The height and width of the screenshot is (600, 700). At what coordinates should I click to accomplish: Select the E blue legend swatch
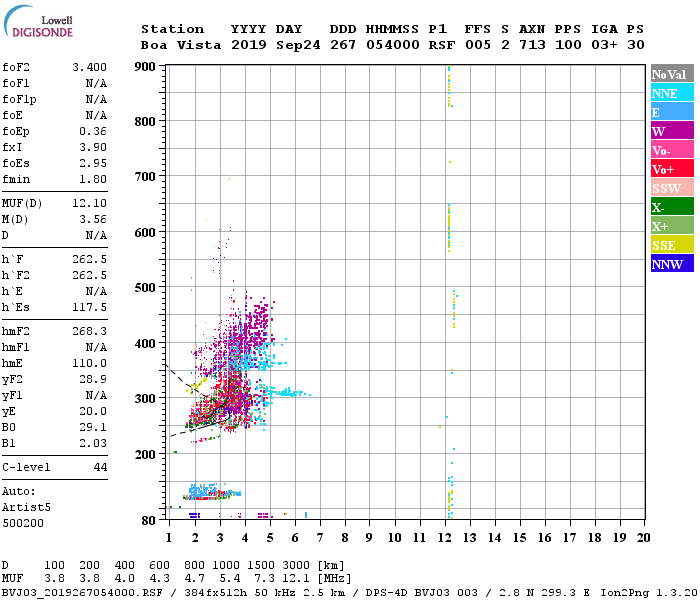pos(672,112)
